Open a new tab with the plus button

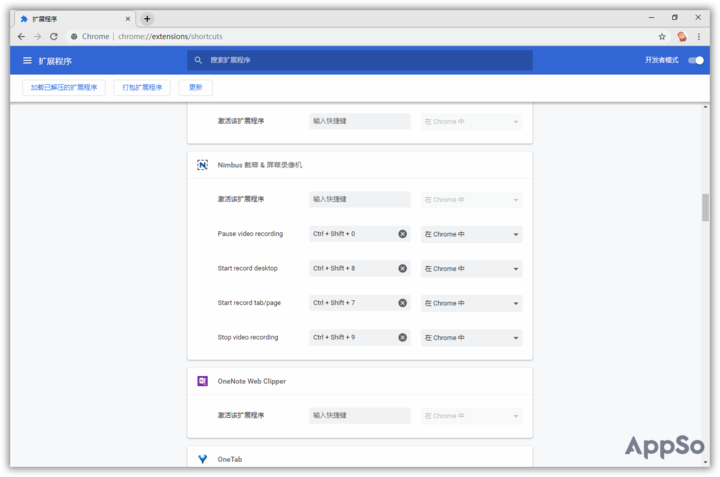[147, 19]
